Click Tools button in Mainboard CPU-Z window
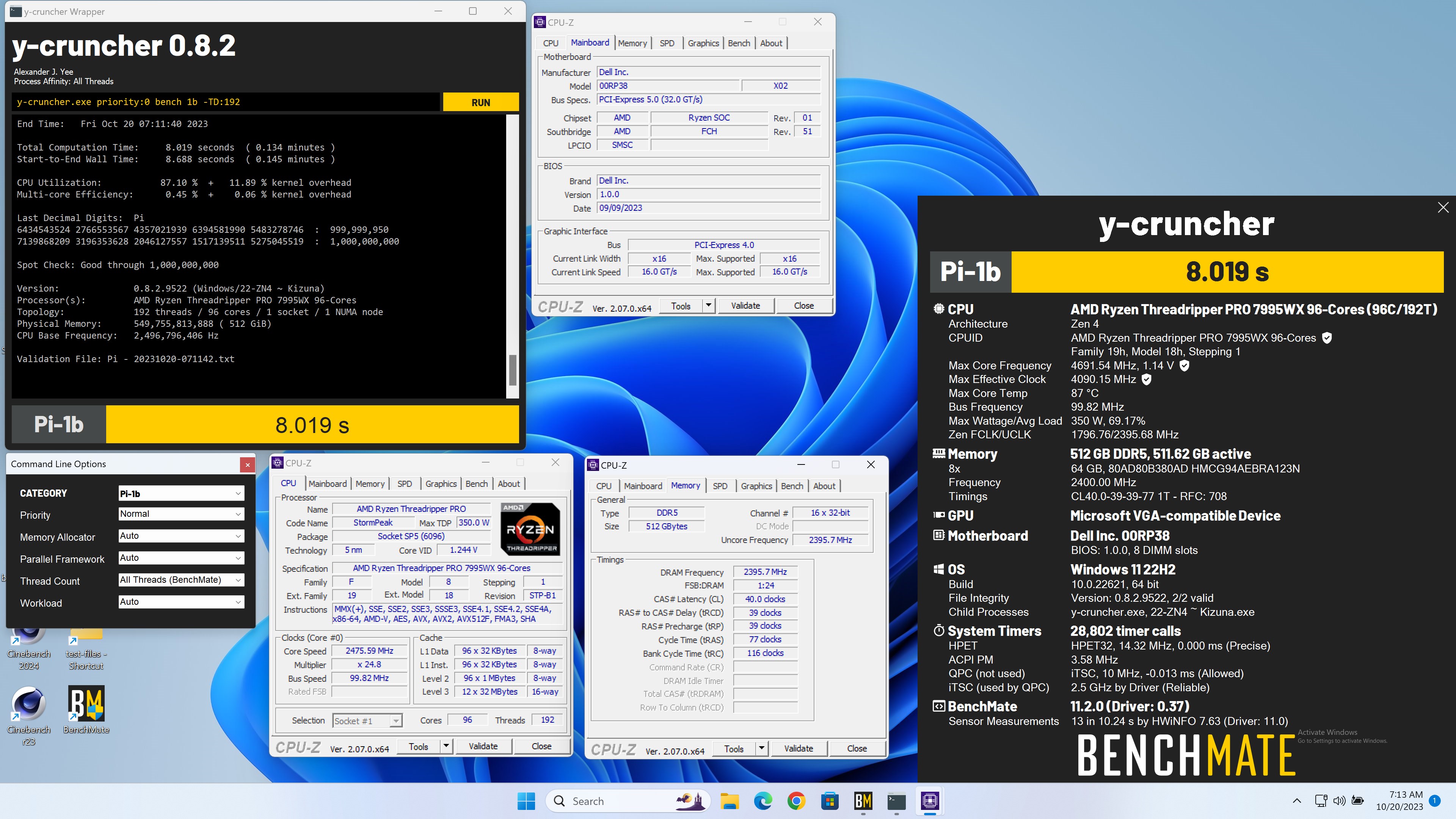The image size is (1456, 819). 681,306
